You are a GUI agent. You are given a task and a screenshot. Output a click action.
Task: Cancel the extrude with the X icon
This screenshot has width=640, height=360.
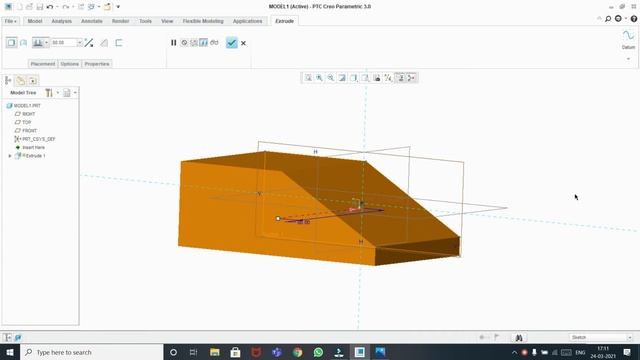[x=243, y=43]
